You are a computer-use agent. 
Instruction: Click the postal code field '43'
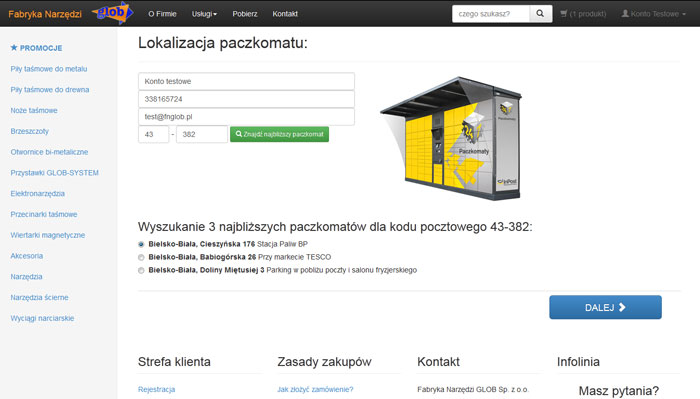coord(154,134)
